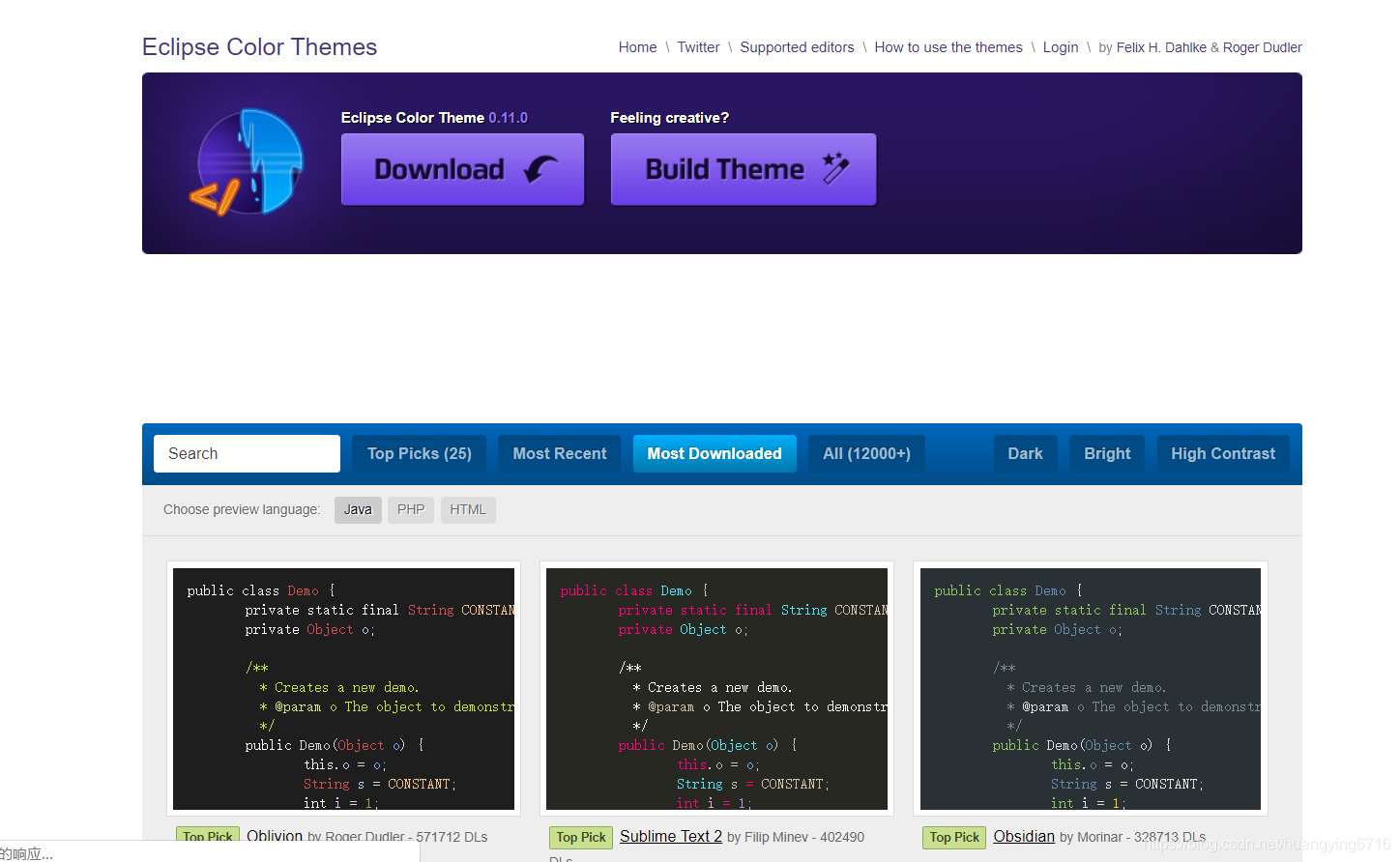Click the Feeling creative? heading
Screen dimensions: 1400x862
(669, 118)
